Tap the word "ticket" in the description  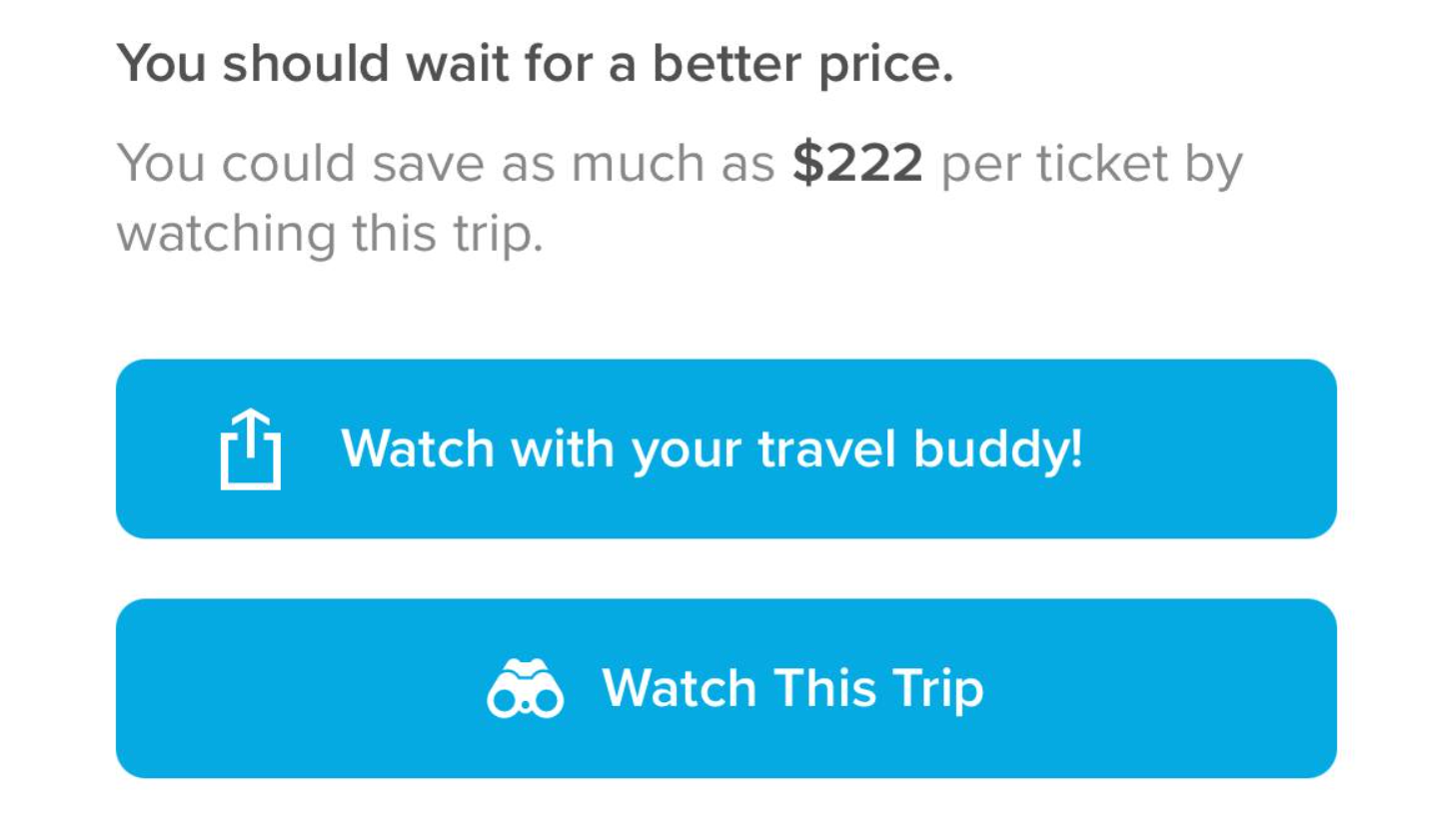pos(1102,164)
